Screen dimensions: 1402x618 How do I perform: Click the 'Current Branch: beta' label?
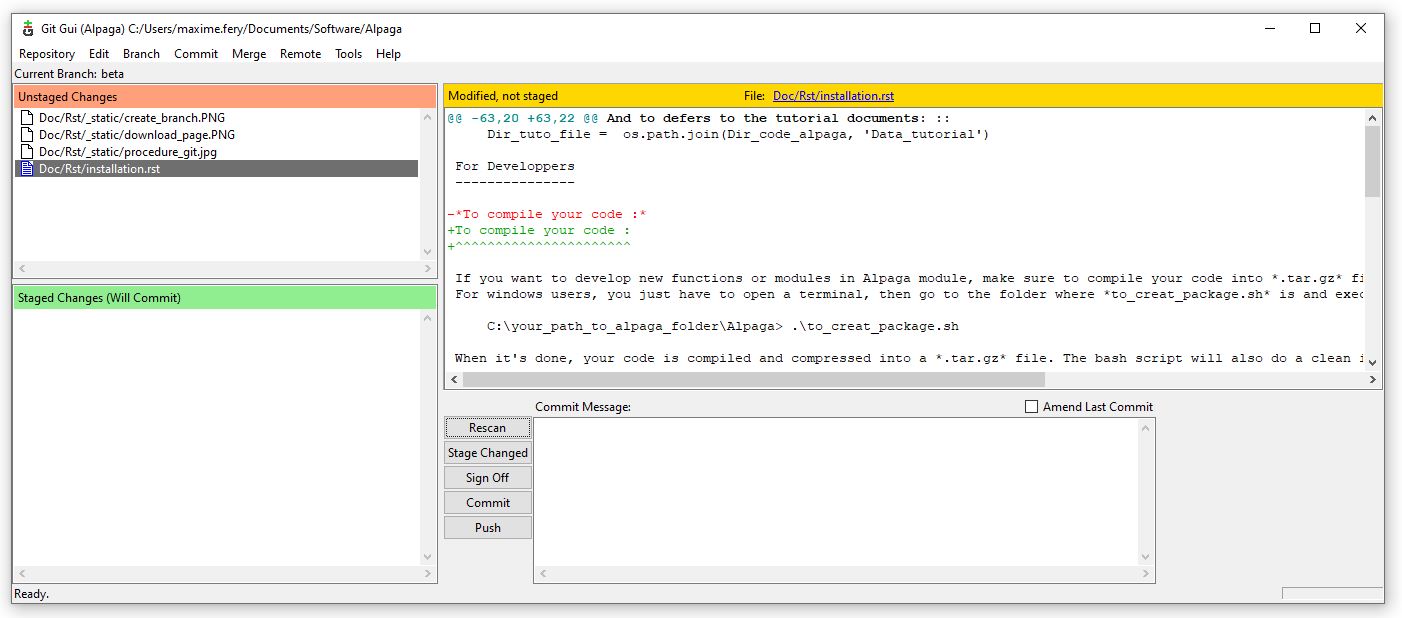pyautogui.click(x=70, y=74)
